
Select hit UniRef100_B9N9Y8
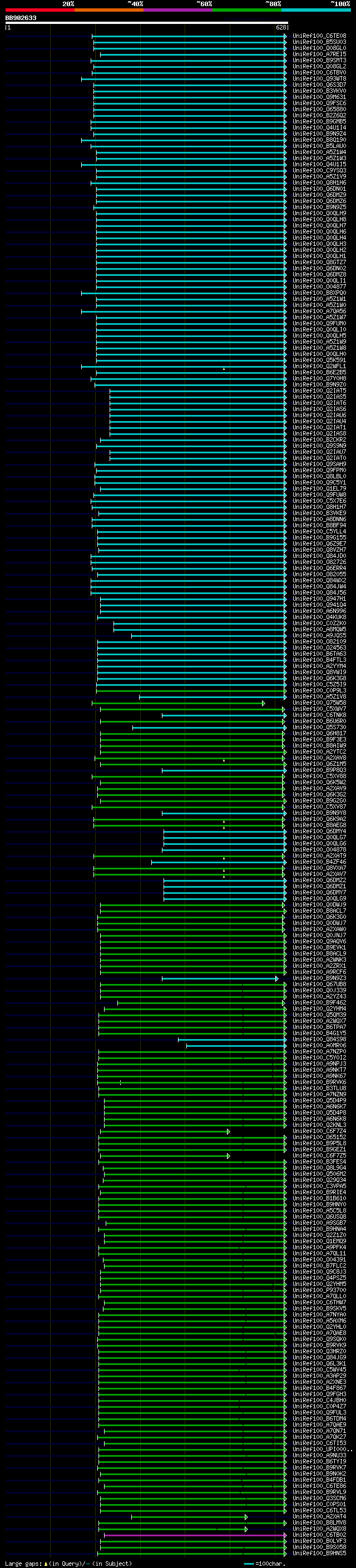tap(319, 813)
